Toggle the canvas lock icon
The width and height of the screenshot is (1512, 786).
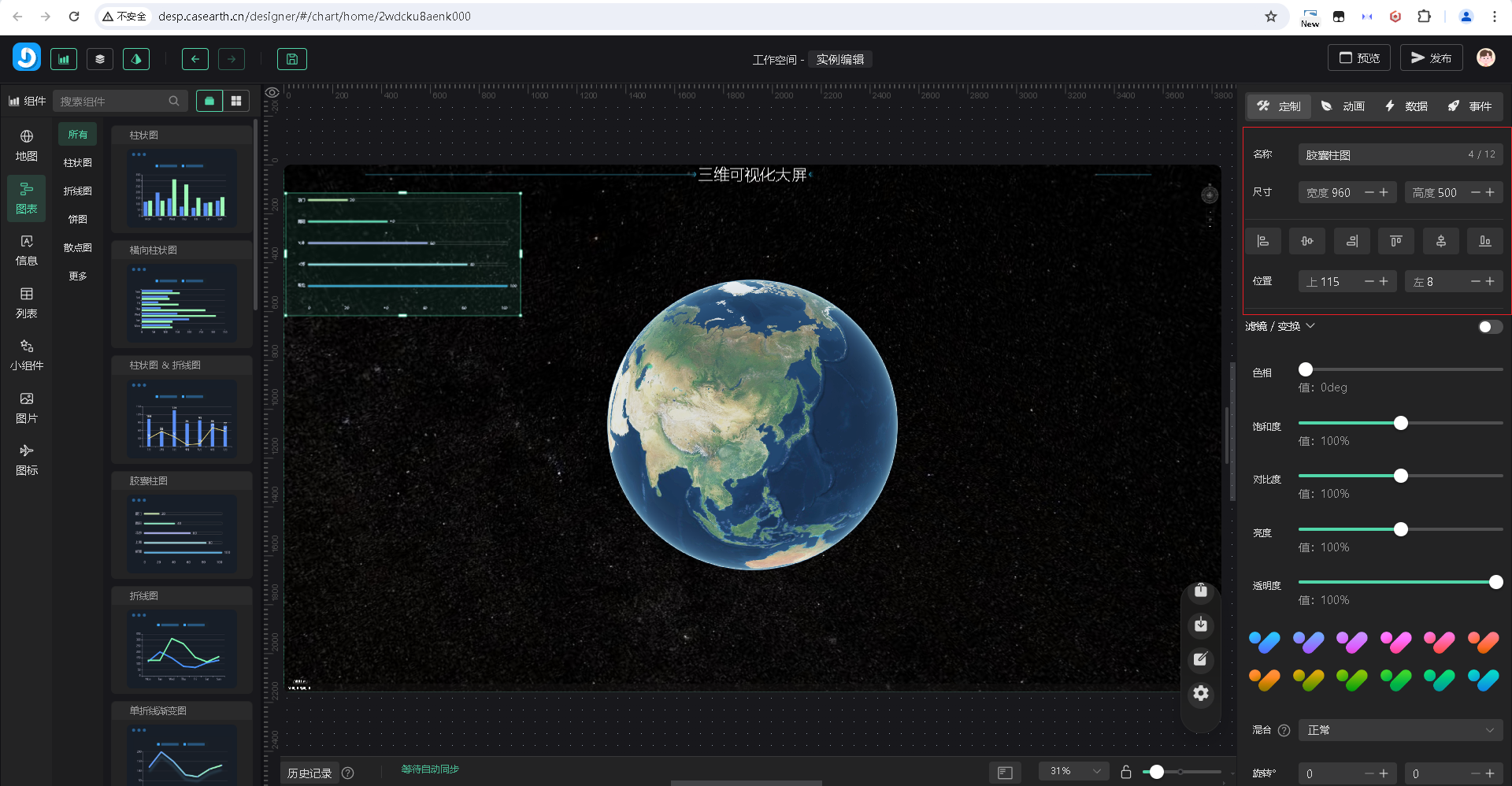[1126, 772]
